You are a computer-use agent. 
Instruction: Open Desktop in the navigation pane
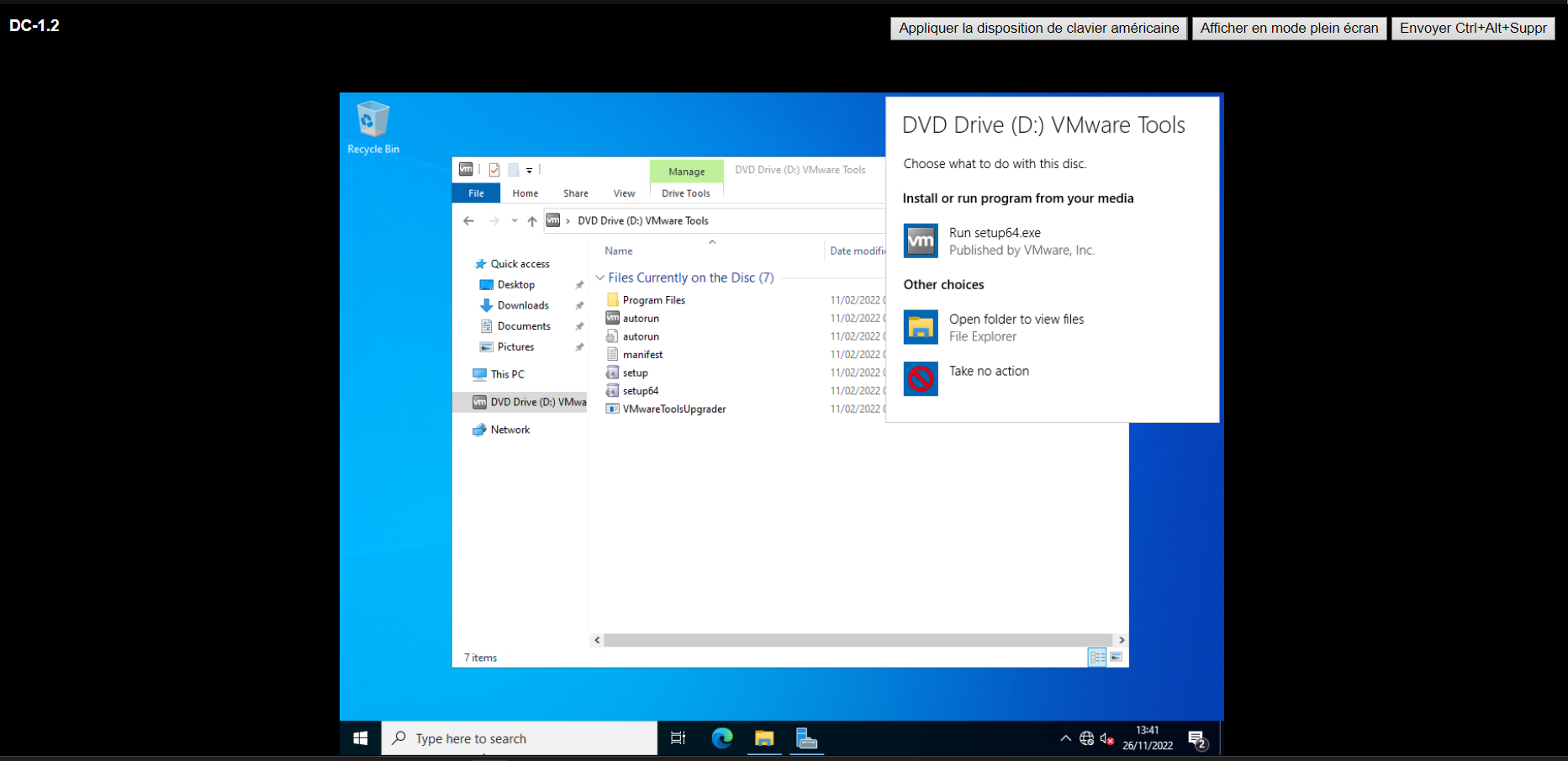[x=516, y=285]
